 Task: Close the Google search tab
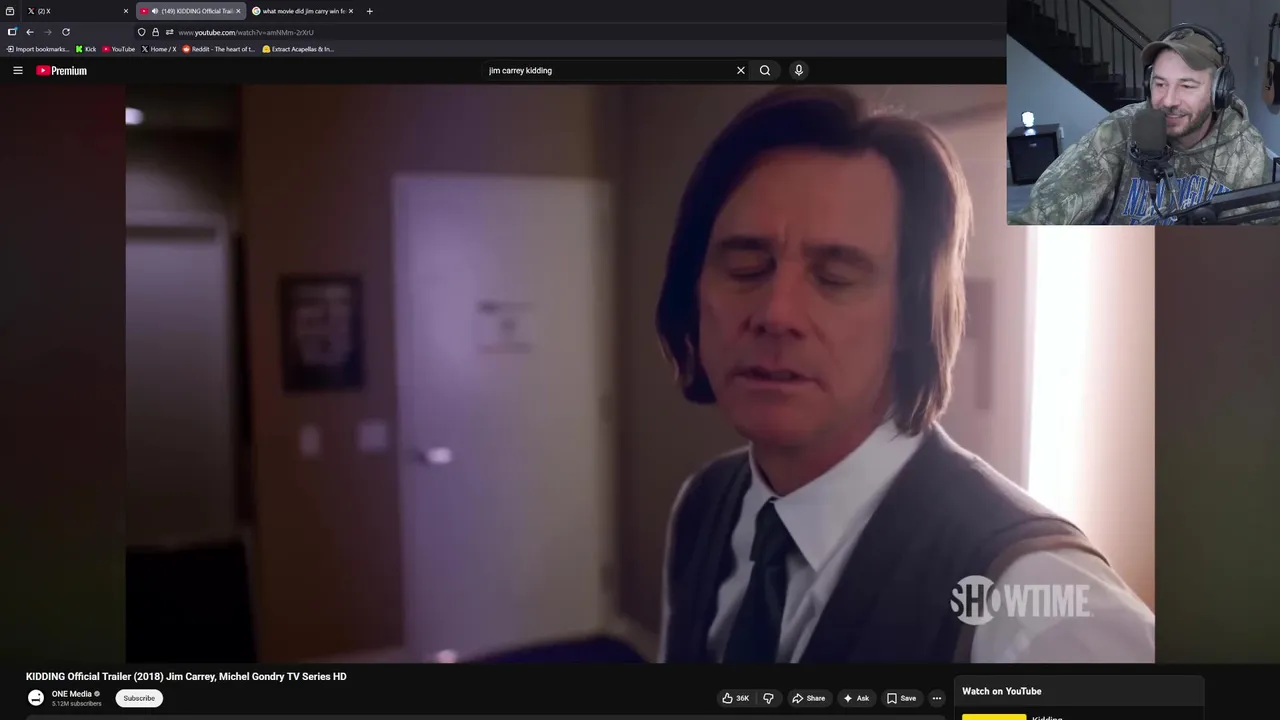coord(351,11)
